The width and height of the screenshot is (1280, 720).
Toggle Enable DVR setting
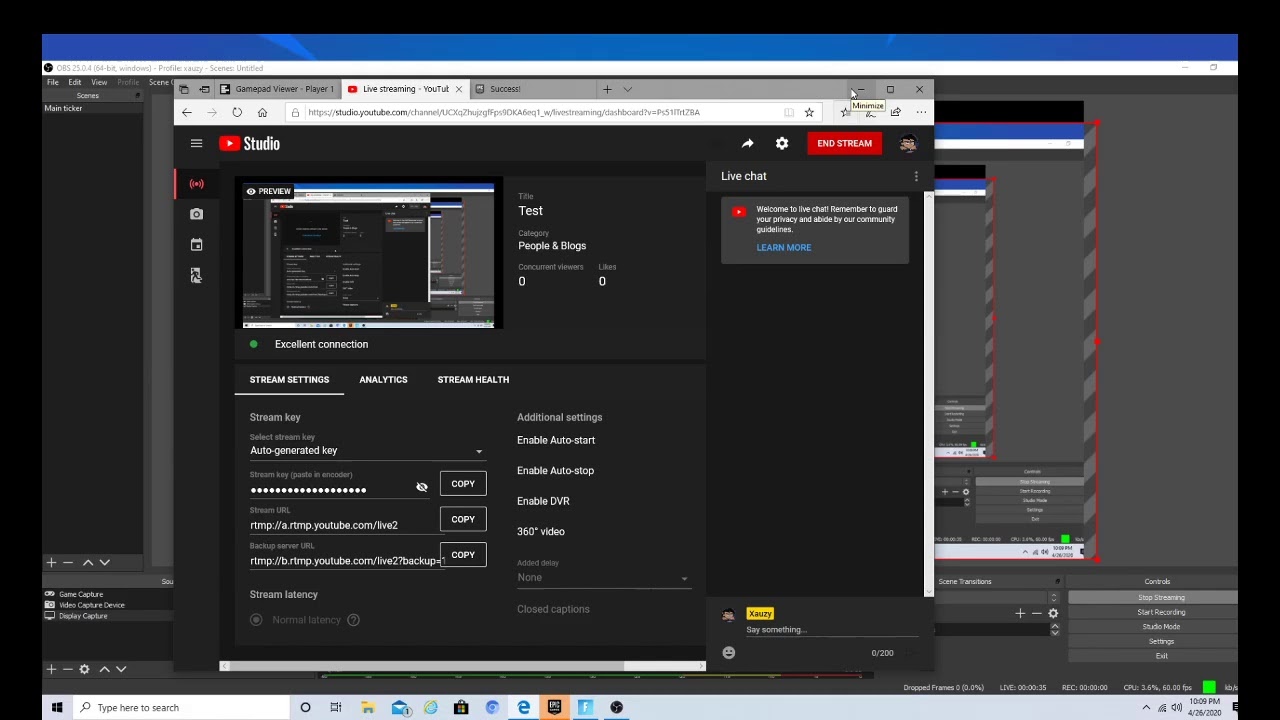tap(543, 501)
